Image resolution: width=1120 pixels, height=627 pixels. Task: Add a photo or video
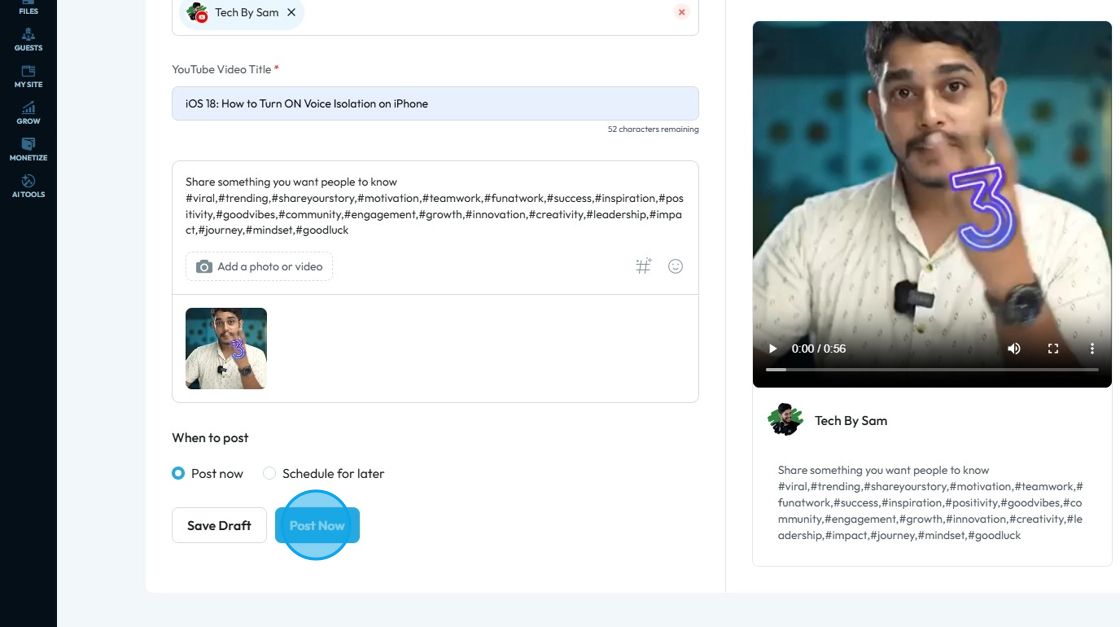259,266
